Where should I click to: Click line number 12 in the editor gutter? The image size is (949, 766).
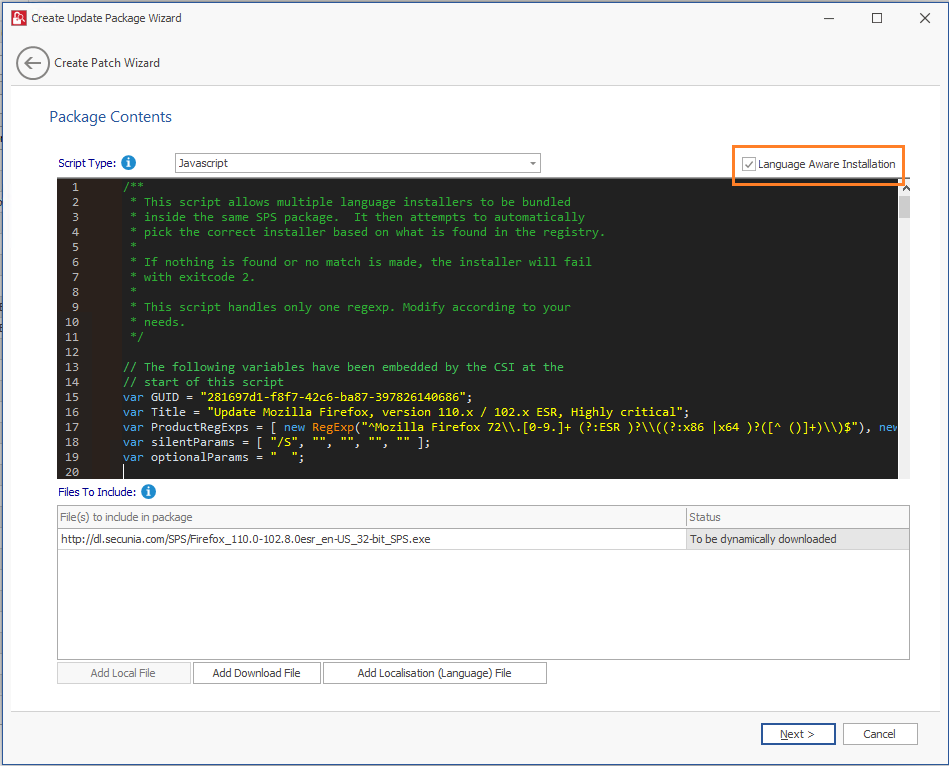coord(72,352)
